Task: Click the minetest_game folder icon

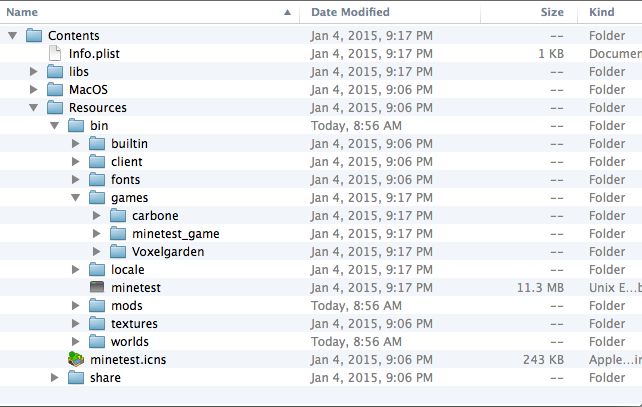Action: coord(118,234)
